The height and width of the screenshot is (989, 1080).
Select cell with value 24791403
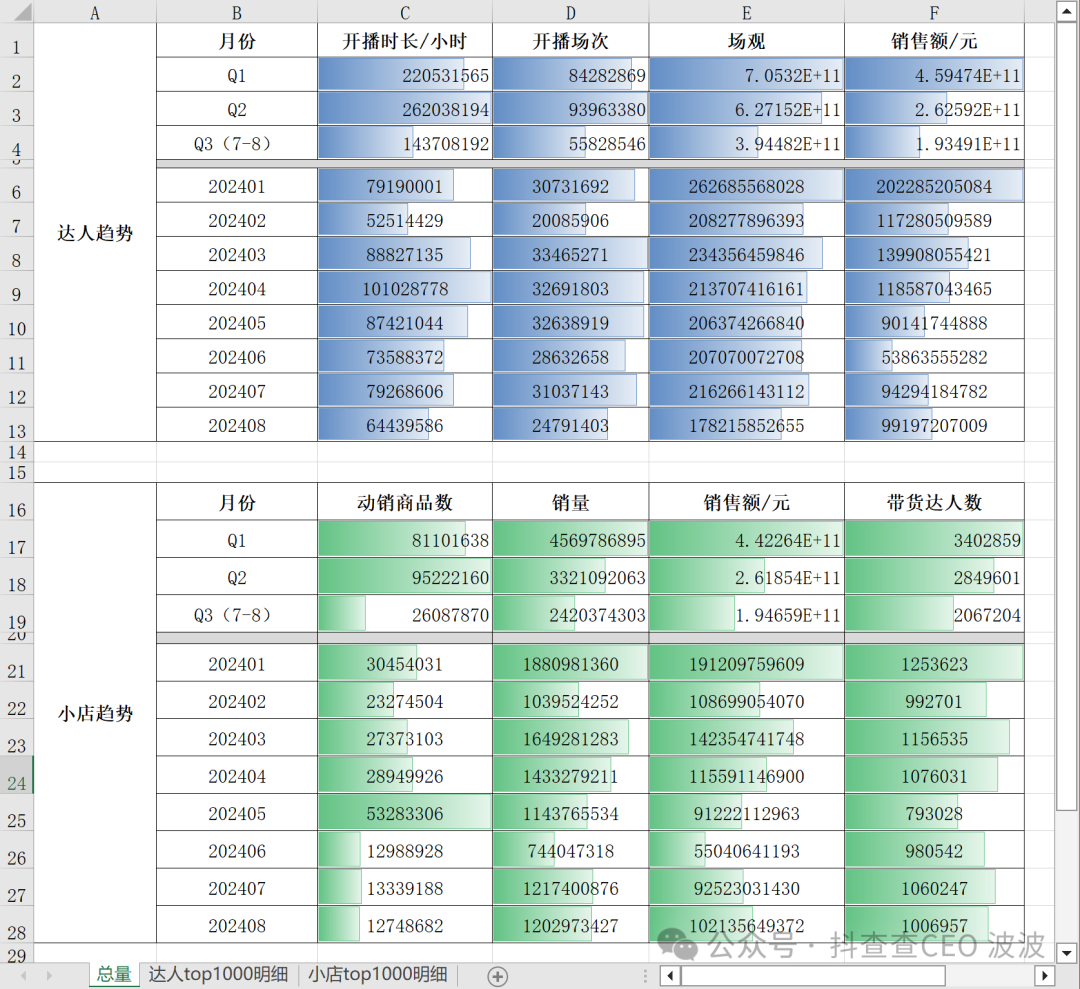point(570,425)
